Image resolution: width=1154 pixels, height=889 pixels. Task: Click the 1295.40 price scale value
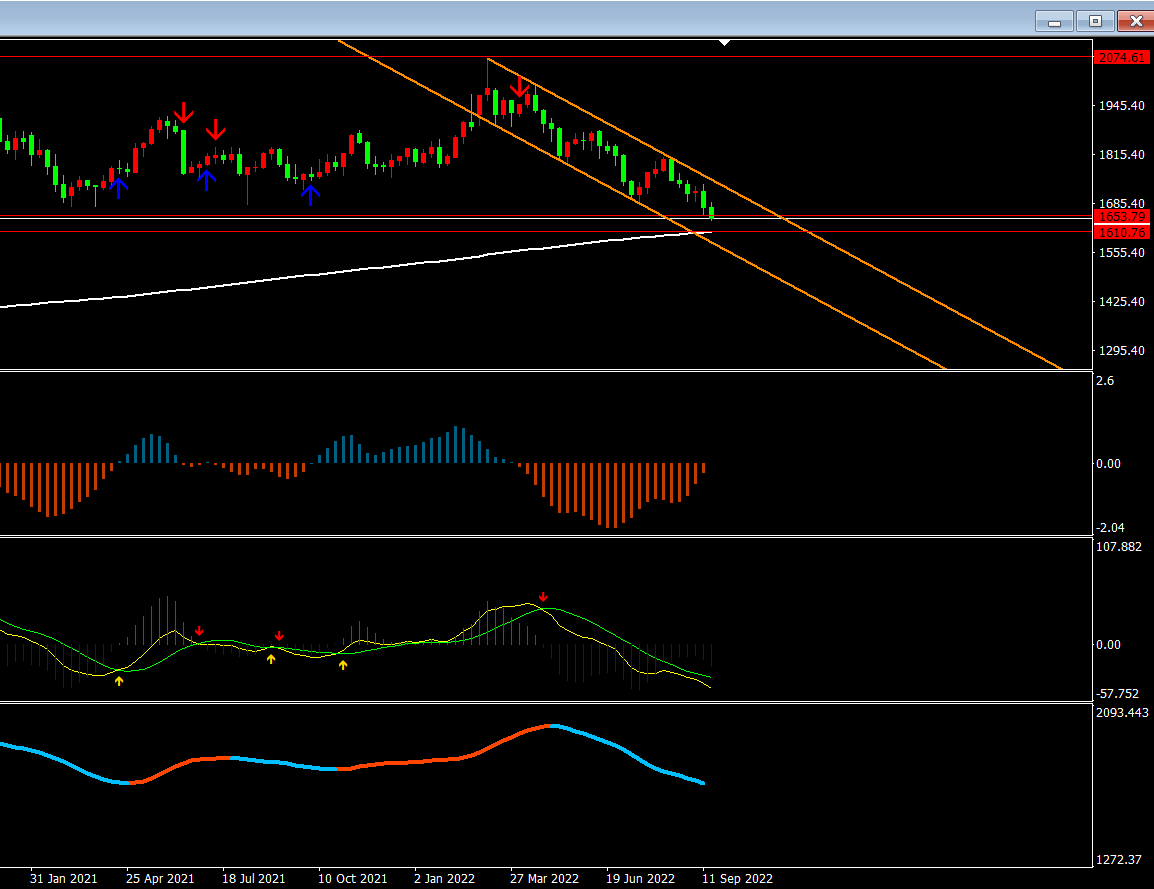[1122, 350]
